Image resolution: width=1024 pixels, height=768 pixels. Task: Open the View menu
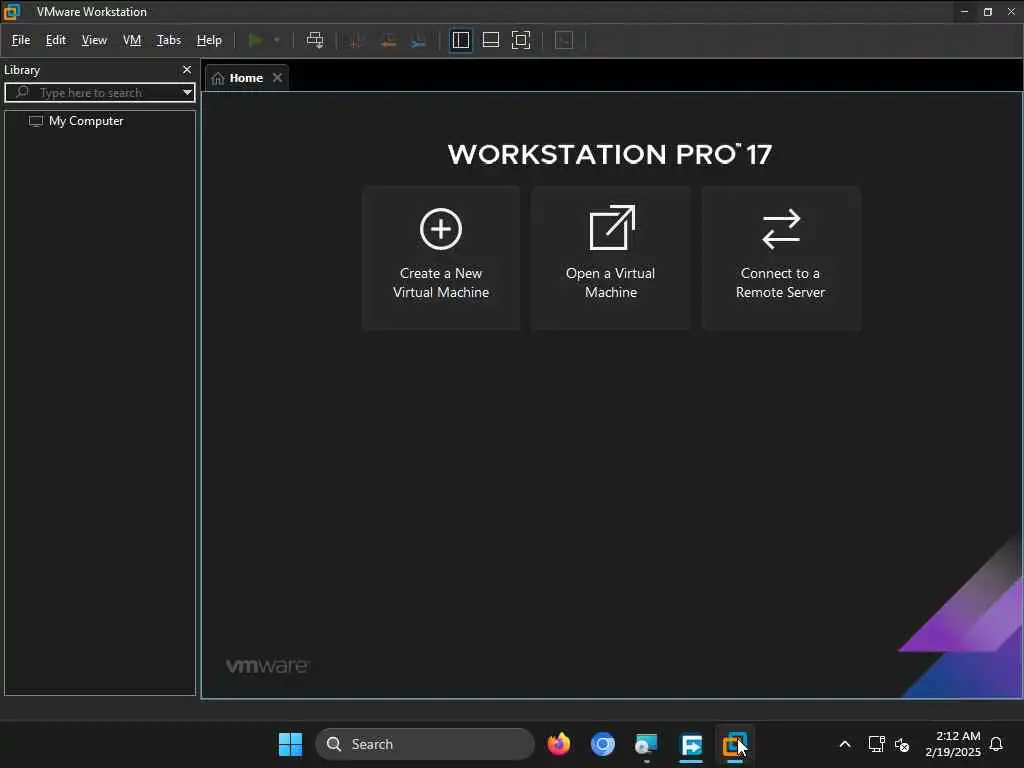pyautogui.click(x=94, y=40)
